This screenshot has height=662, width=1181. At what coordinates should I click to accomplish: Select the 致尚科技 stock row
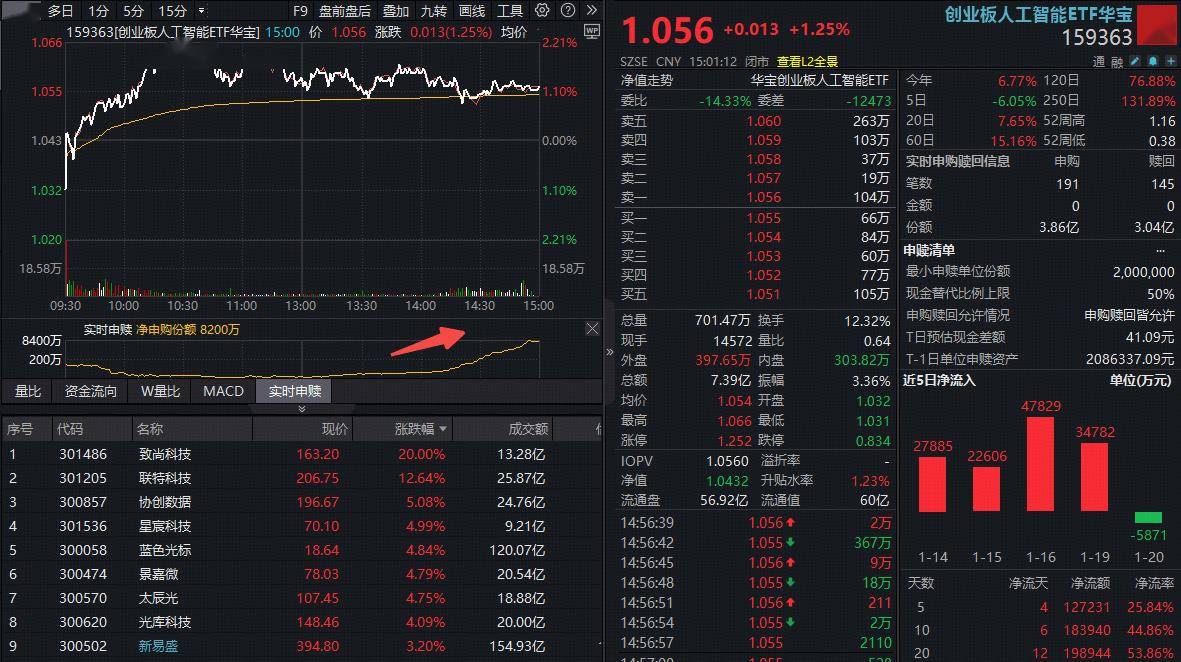(165, 454)
